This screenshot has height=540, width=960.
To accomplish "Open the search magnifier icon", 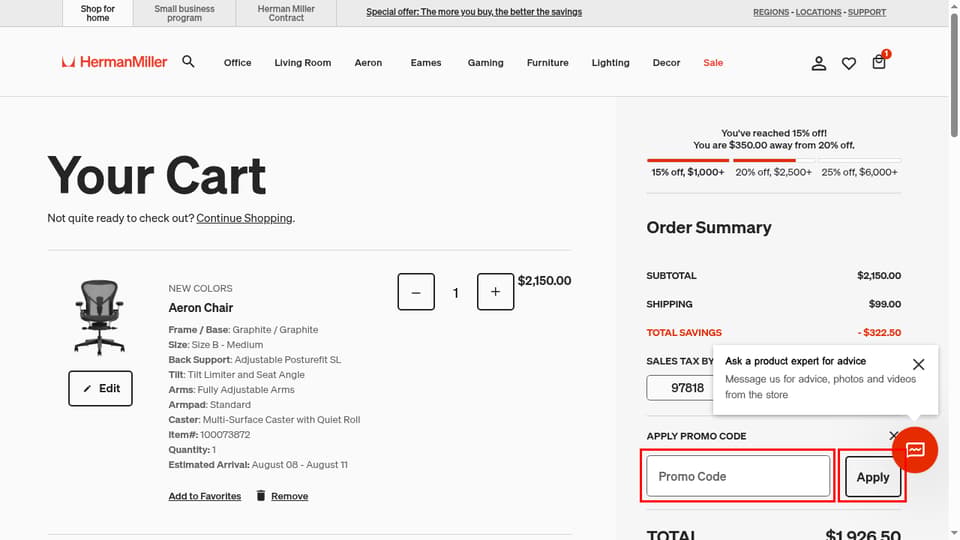I will click(x=189, y=62).
